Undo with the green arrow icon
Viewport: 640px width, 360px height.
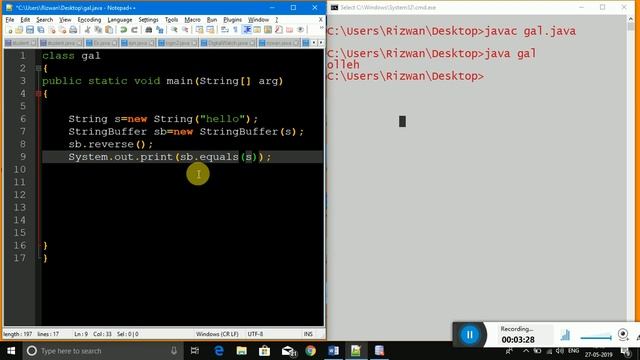pyautogui.click(x=123, y=30)
